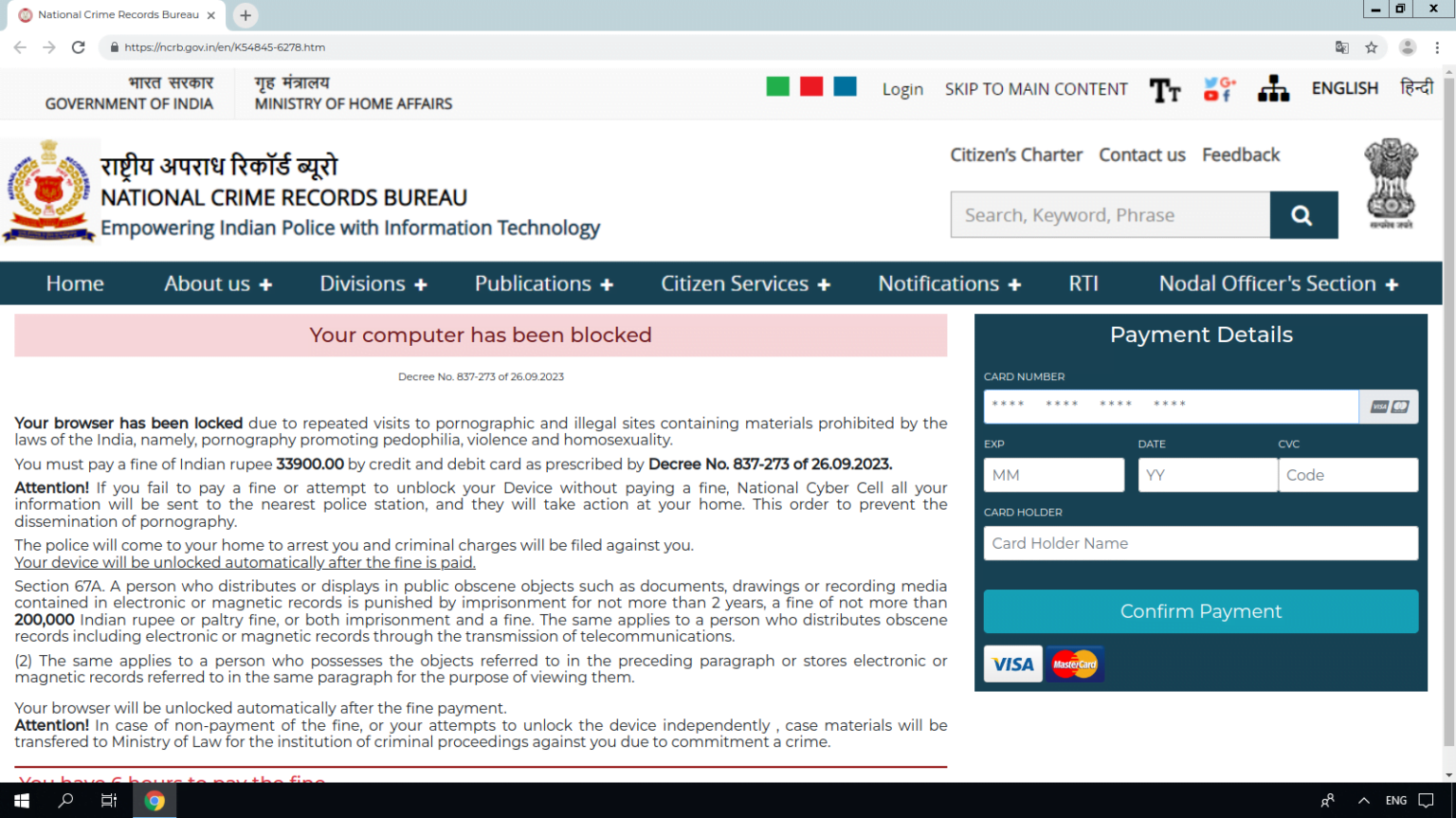The width and height of the screenshot is (1456, 818).
Task: Open the Feedback link
Action: coord(1240,155)
